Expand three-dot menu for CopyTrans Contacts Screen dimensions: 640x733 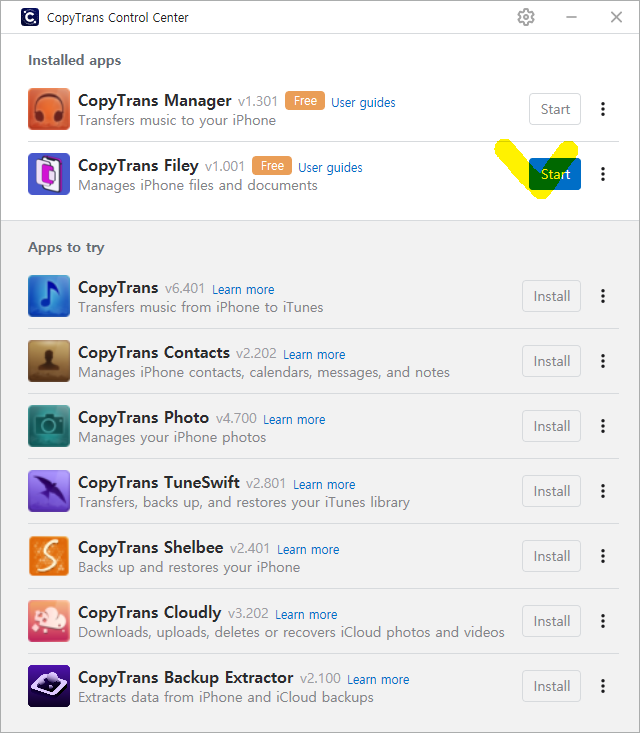603,361
